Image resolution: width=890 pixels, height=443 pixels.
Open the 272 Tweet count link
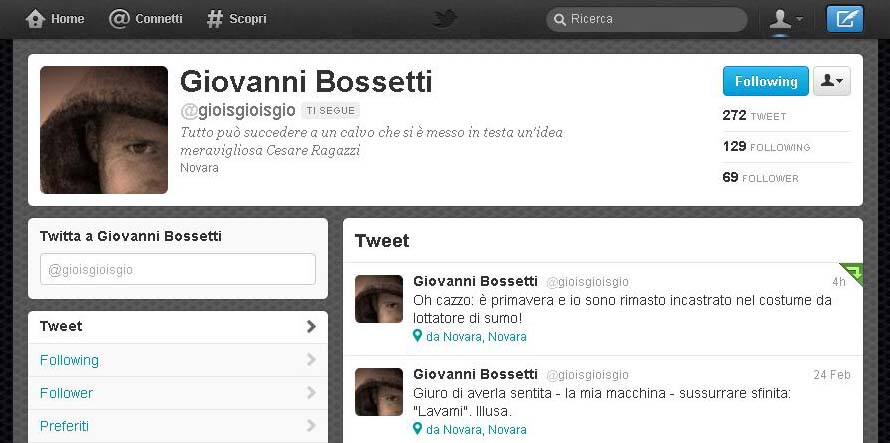[x=754, y=116]
